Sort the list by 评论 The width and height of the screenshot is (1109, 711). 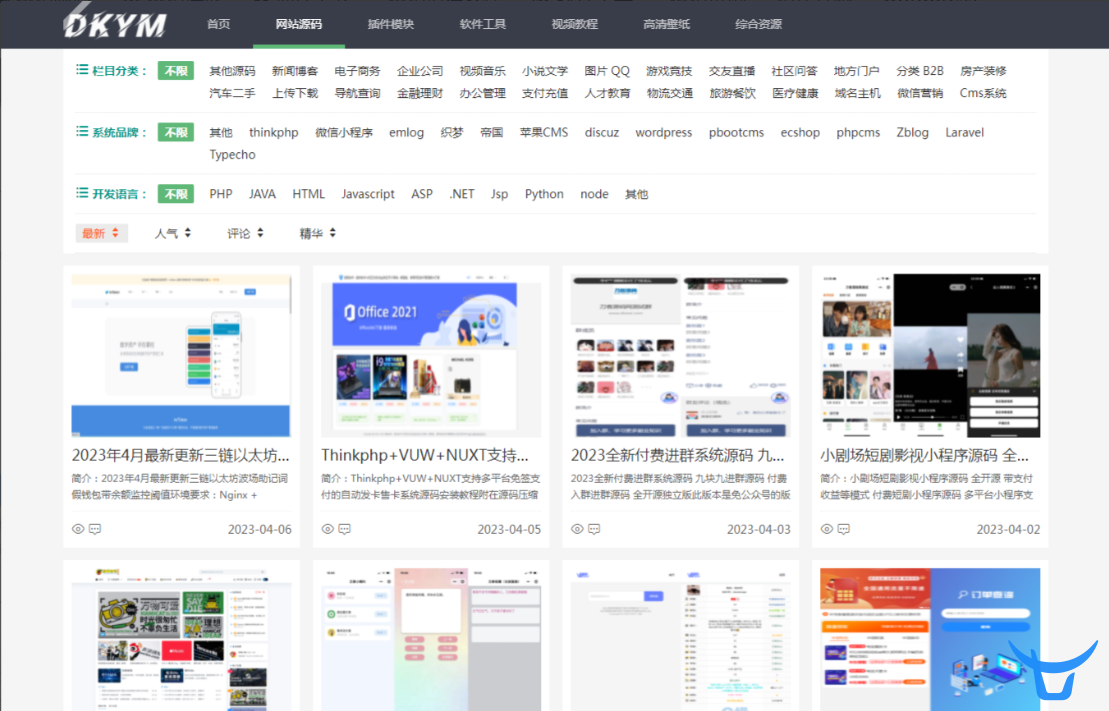point(245,233)
